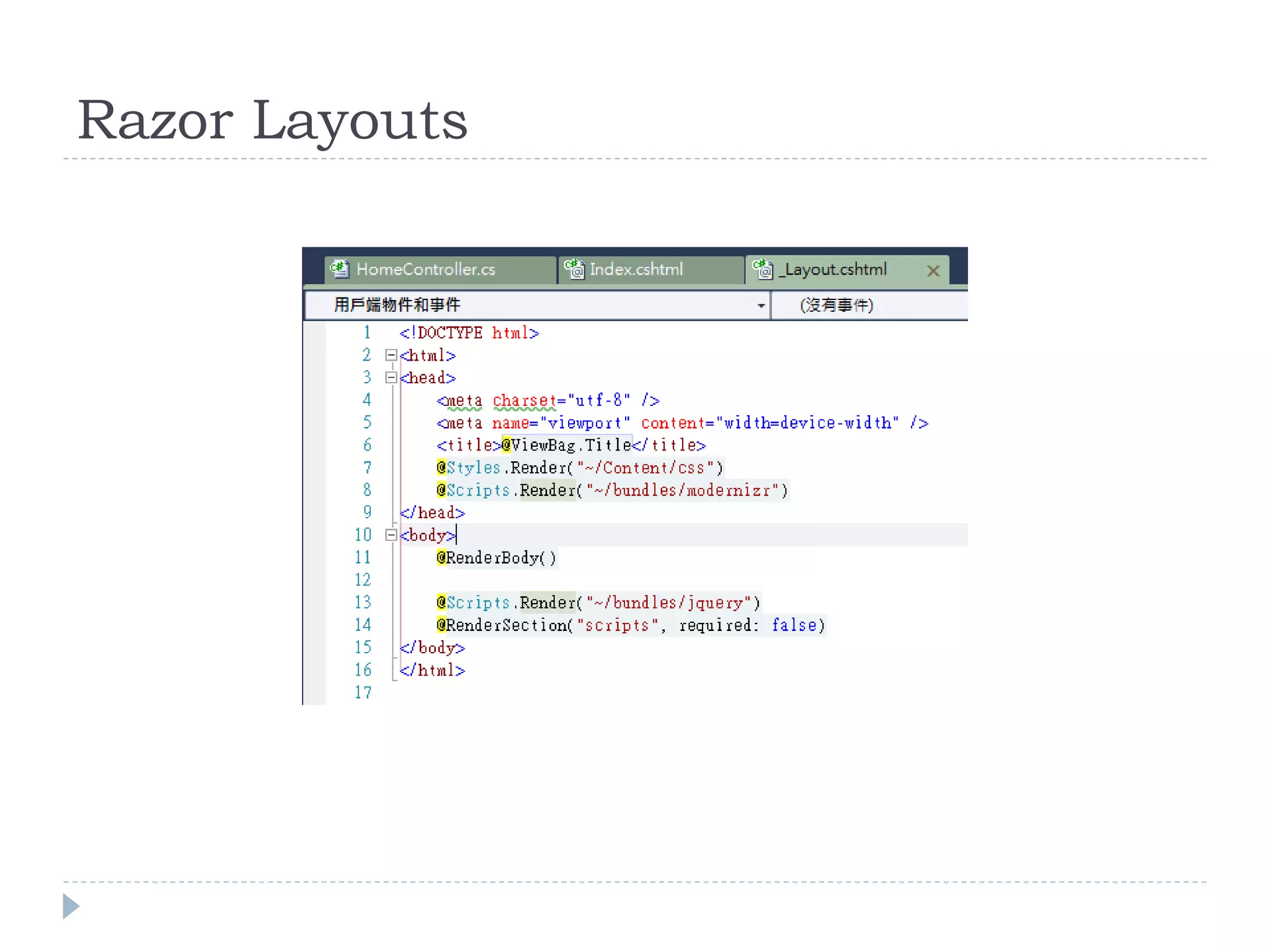Click the closing body tag
Screen dimensions: 1270x952
[432, 648]
